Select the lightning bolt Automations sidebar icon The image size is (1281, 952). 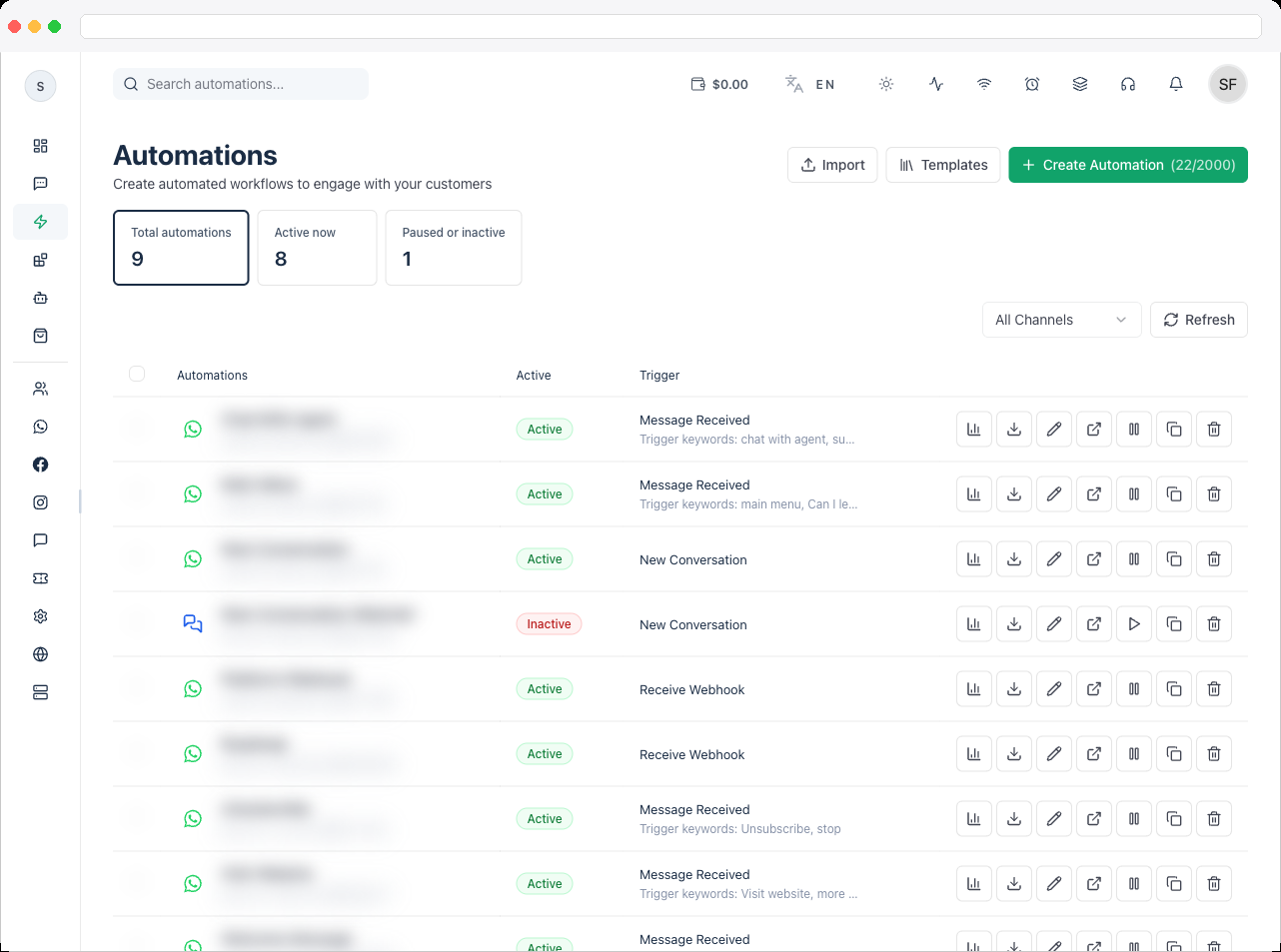pos(40,222)
